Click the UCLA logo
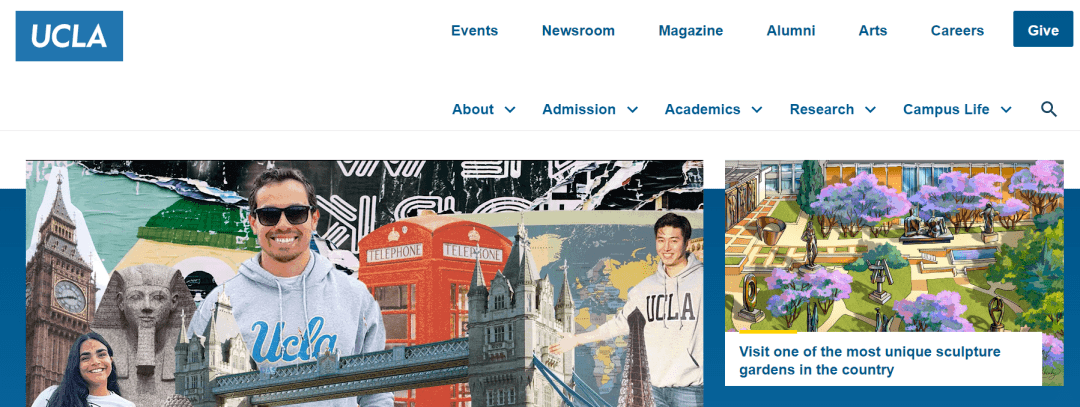This screenshot has height=407, width=1080. click(70, 36)
